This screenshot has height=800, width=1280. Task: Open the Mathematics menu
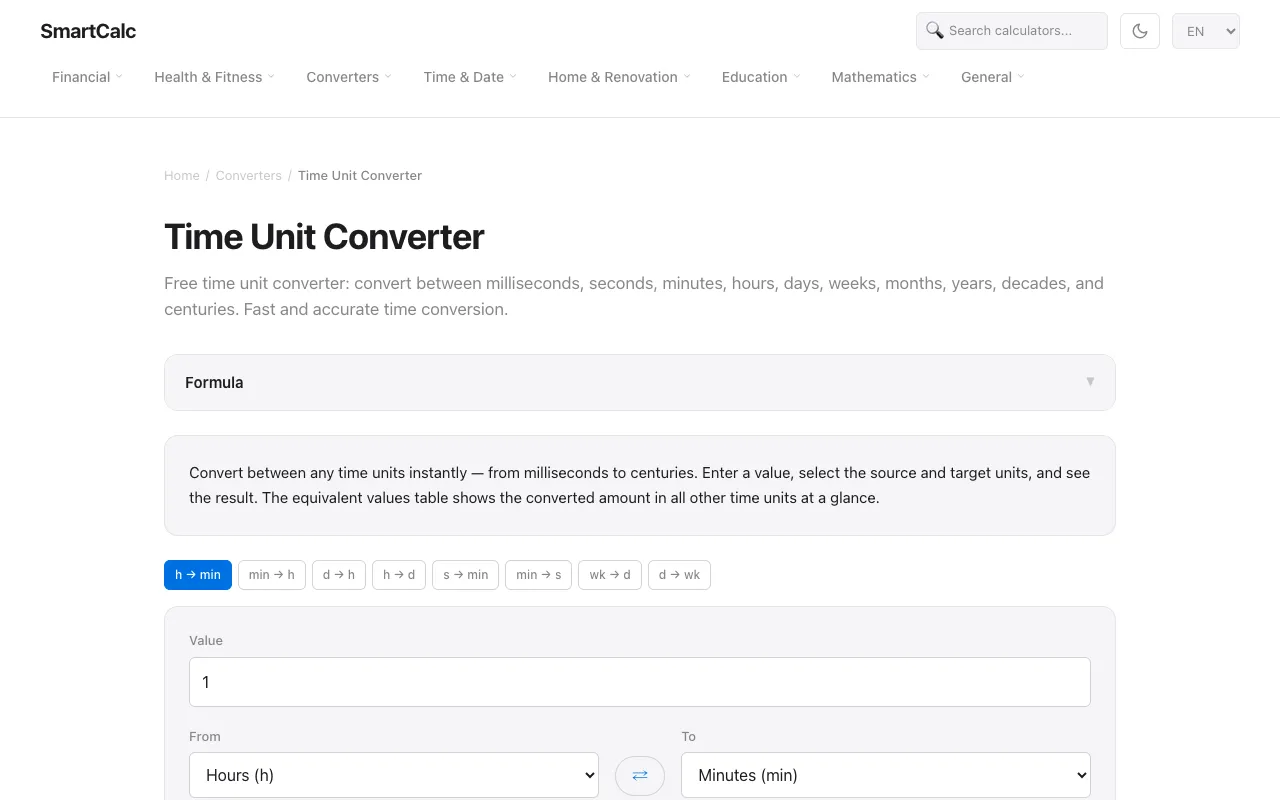[880, 77]
